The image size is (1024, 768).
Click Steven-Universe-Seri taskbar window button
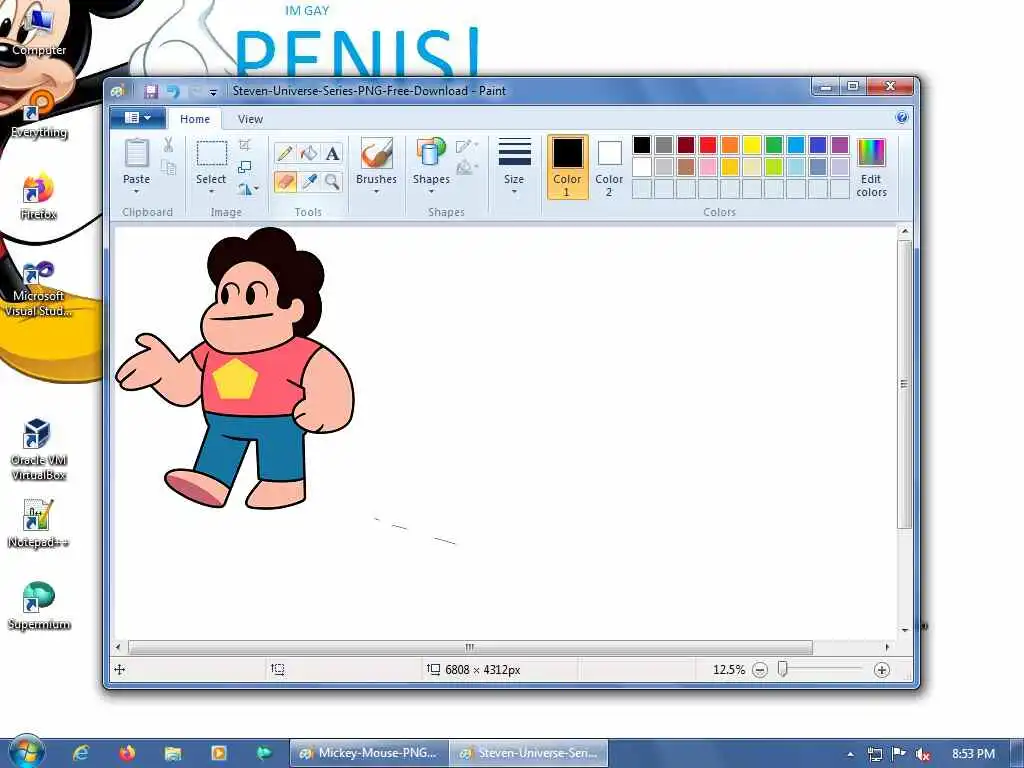point(528,753)
